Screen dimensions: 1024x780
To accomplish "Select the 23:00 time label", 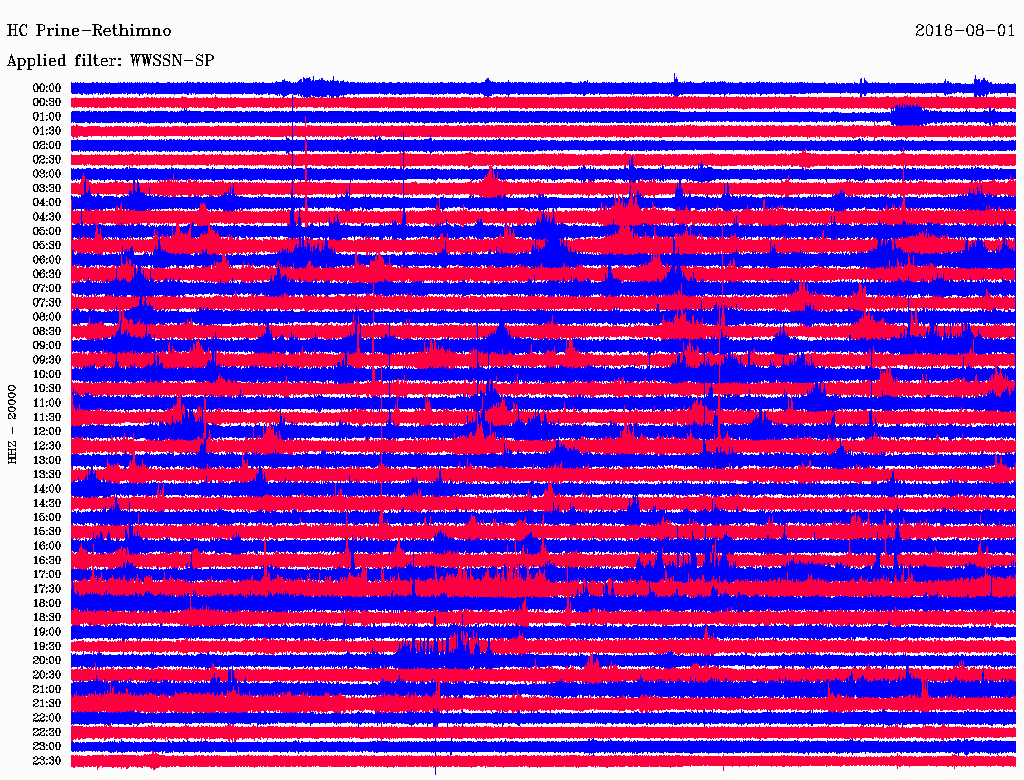I will coord(46,746).
